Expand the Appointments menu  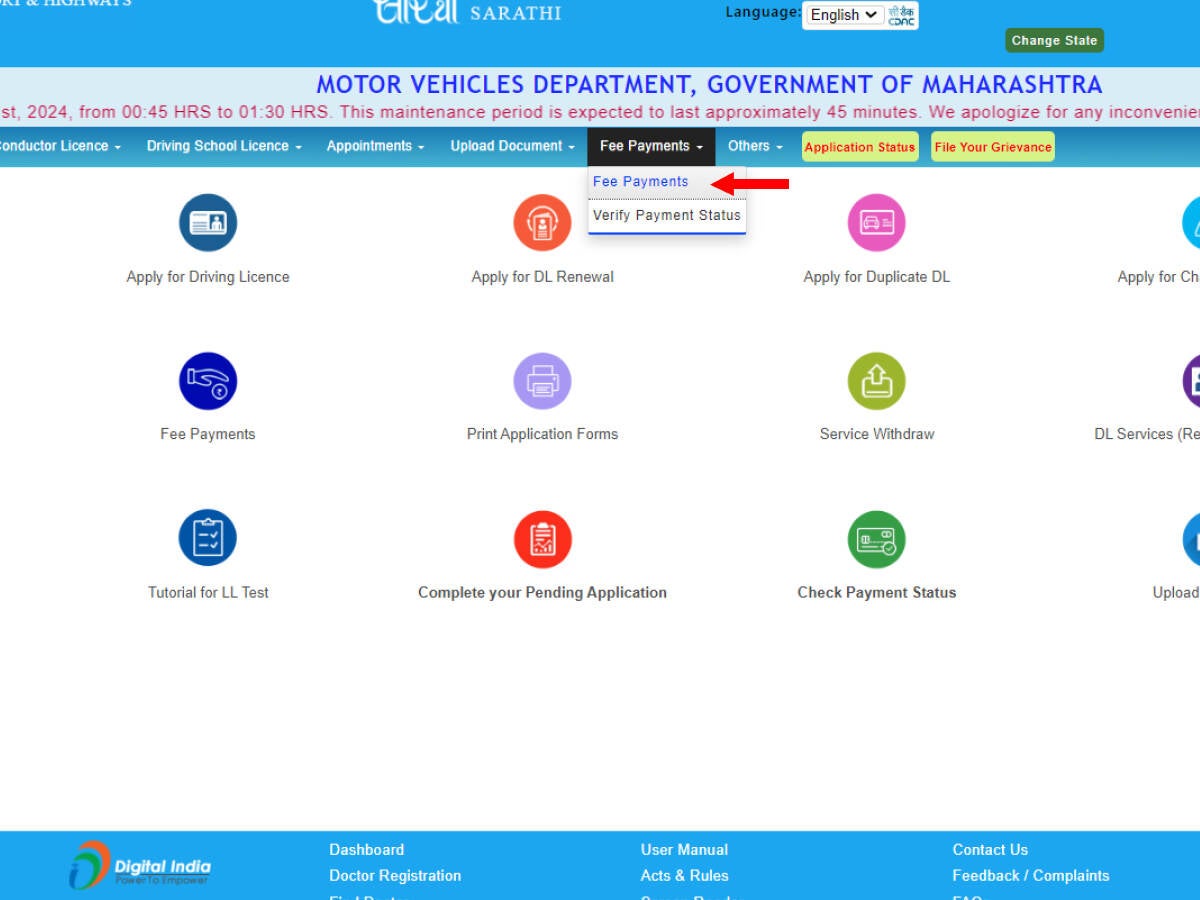(x=375, y=146)
